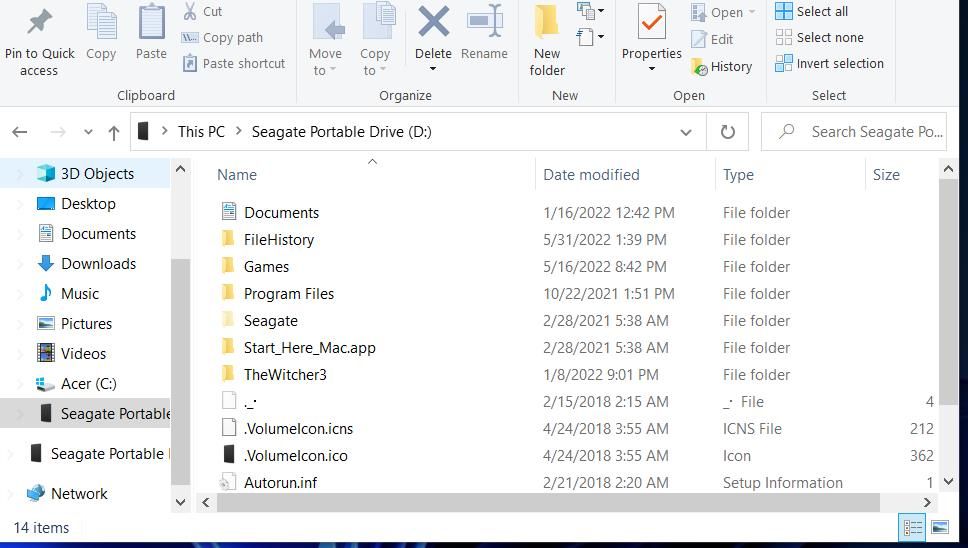The width and height of the screenshot is (968, 548).
Task: Click file list scroll right arrow
Action: click(x=927, y=502)
